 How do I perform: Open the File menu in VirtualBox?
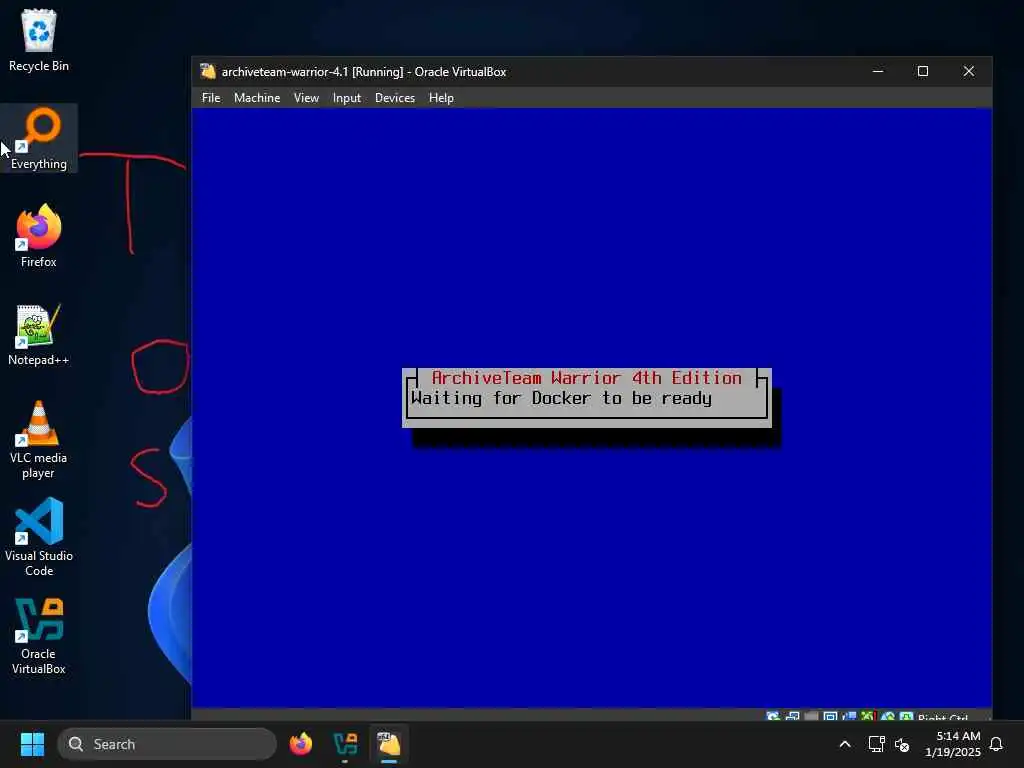click(211, 98)
